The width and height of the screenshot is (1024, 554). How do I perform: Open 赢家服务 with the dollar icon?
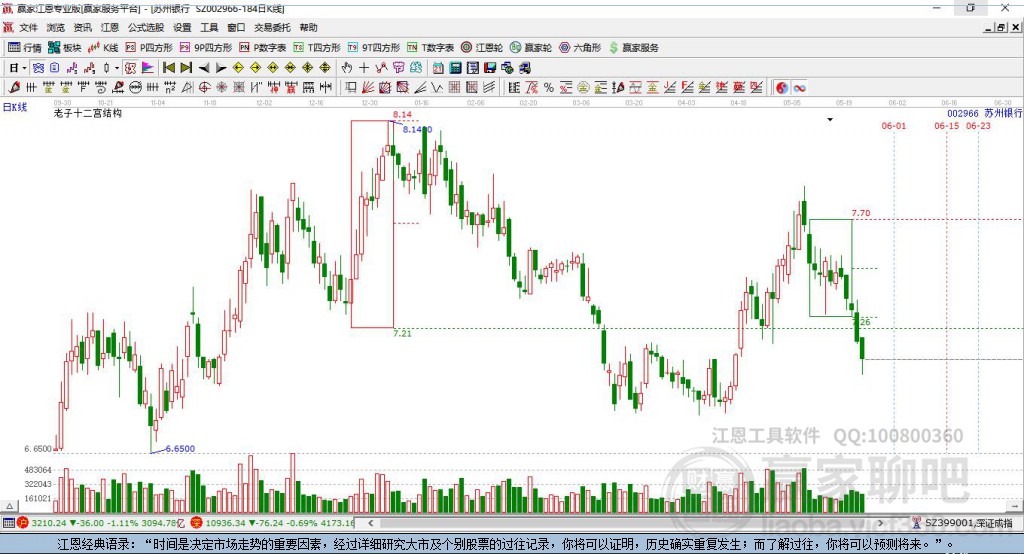click(633, 48)
